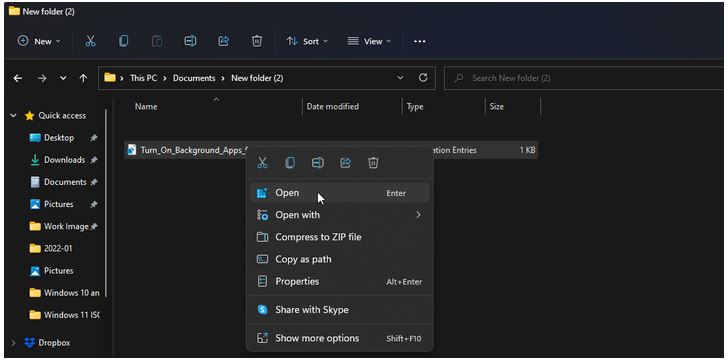Choose Open from the context menu

[339, 193]
